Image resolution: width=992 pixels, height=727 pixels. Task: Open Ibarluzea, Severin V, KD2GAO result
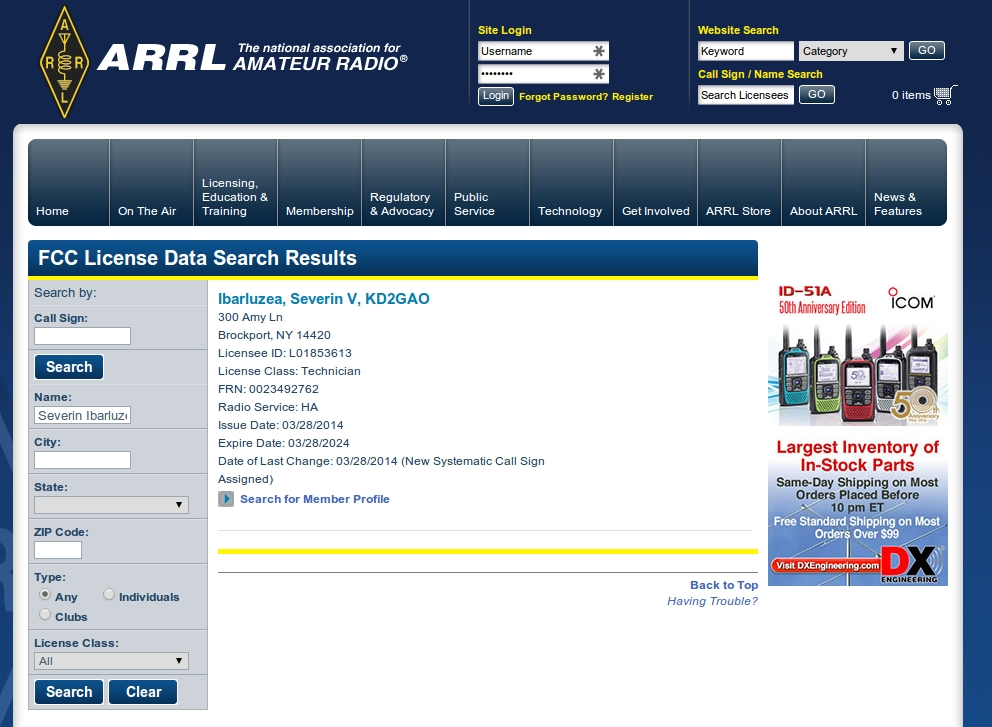coord(323,299)
